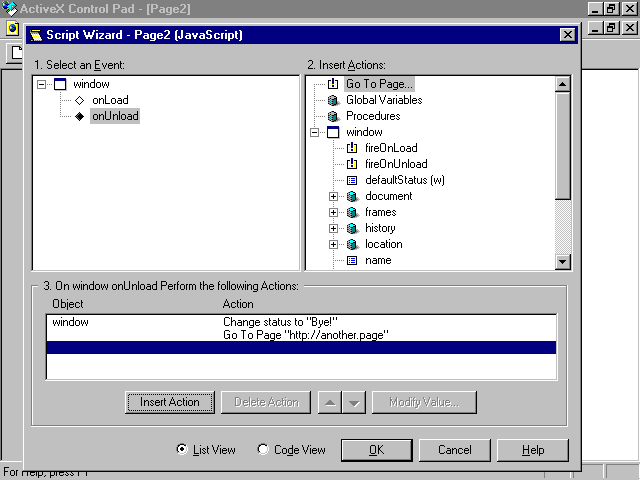640x480 pixels.
Task: Collapse the window node in events tree
Action: (x=41, y=84)
